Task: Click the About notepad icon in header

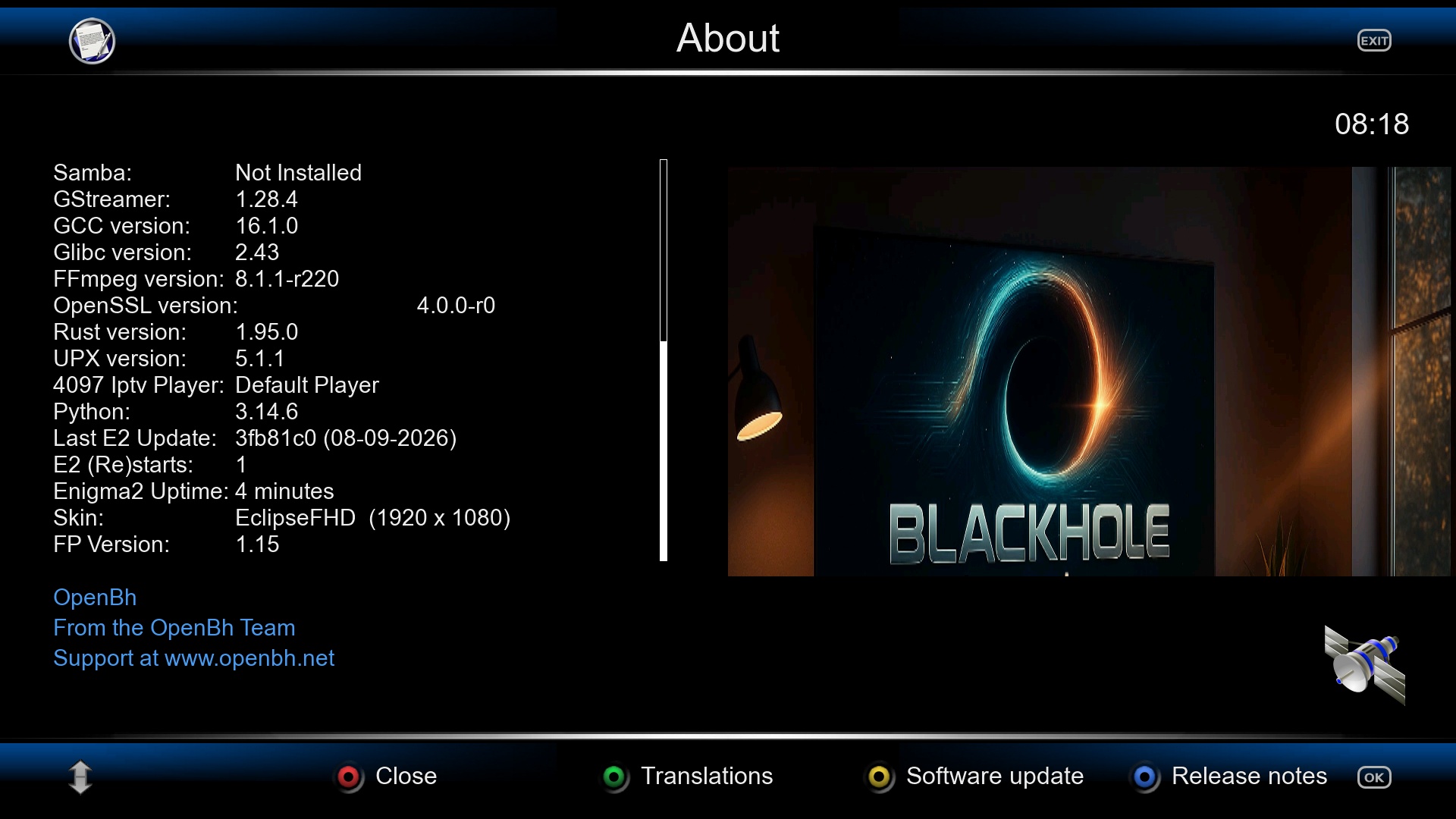Action: pos(92,41)
